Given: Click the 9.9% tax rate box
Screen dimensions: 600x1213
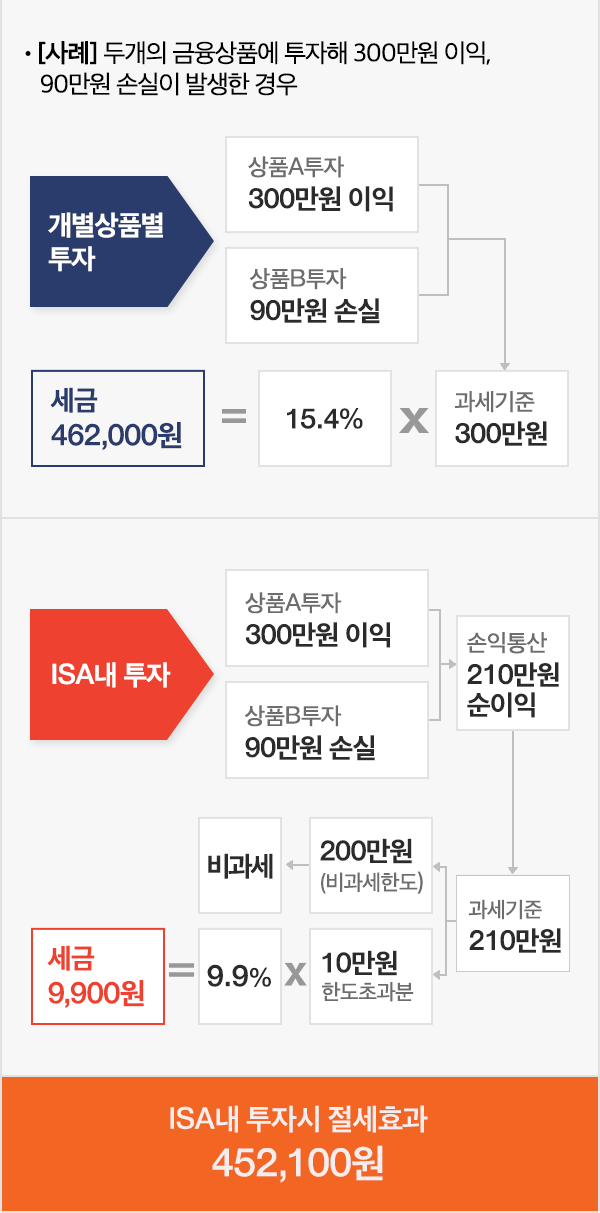Looking at the screenshot, I should point(239,976).
